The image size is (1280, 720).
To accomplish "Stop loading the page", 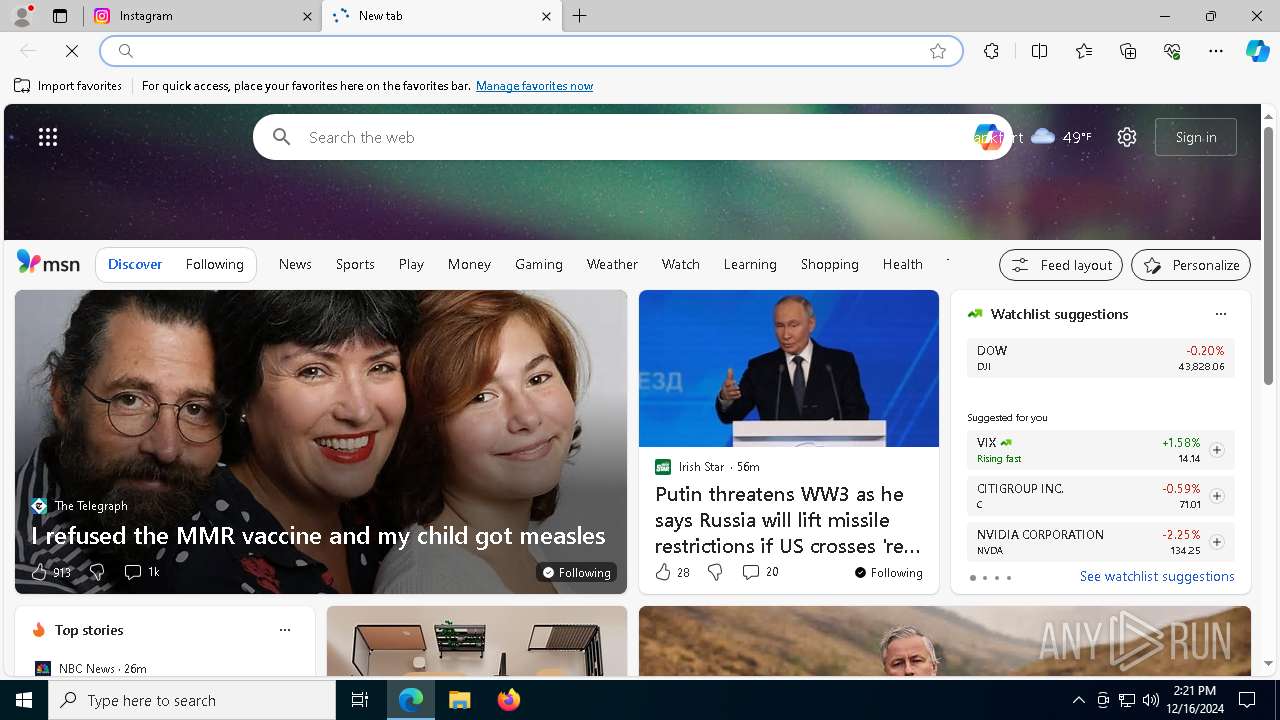I will (72, 51).
